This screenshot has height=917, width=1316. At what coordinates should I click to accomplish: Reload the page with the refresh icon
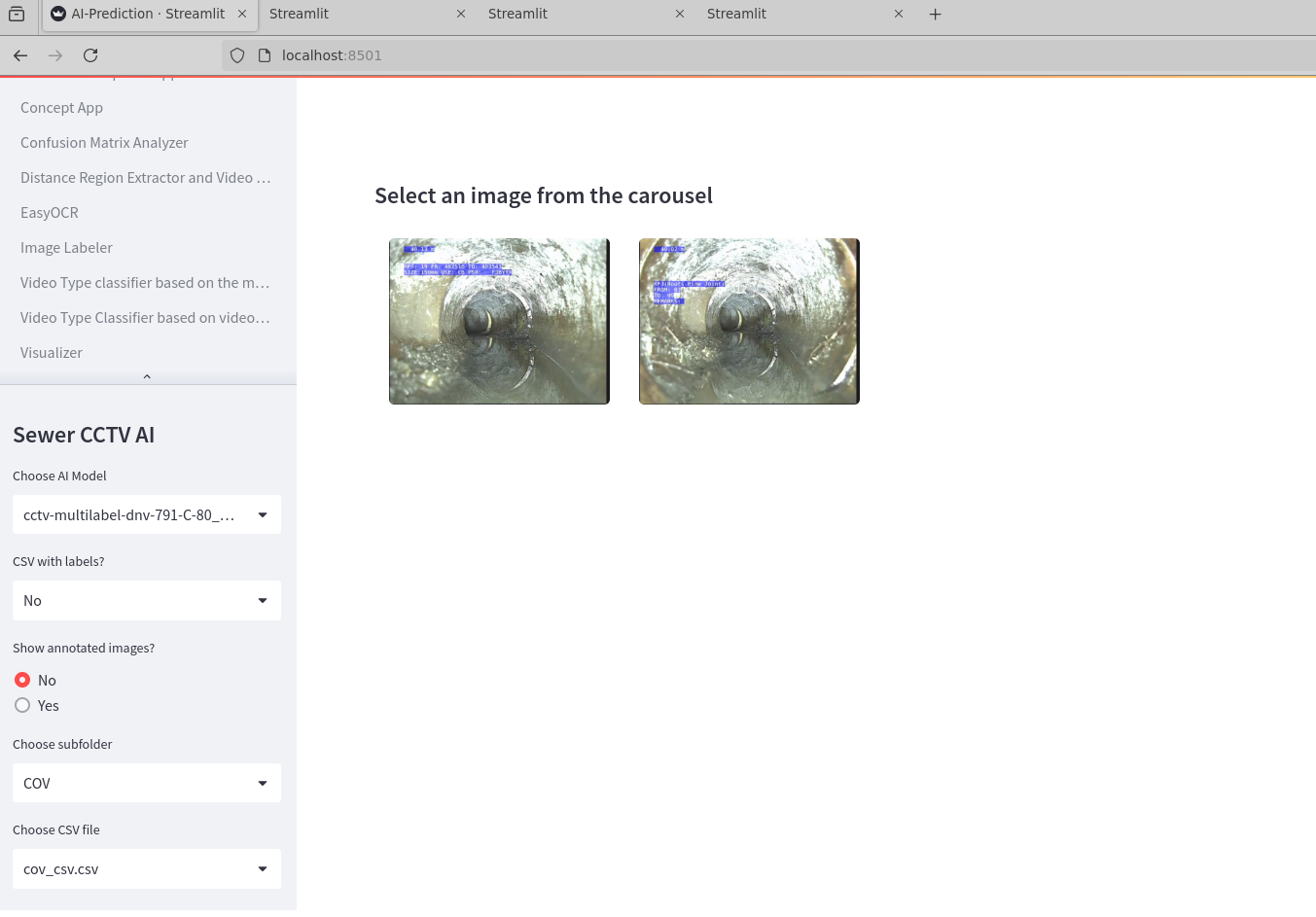(x=90, y=55)
